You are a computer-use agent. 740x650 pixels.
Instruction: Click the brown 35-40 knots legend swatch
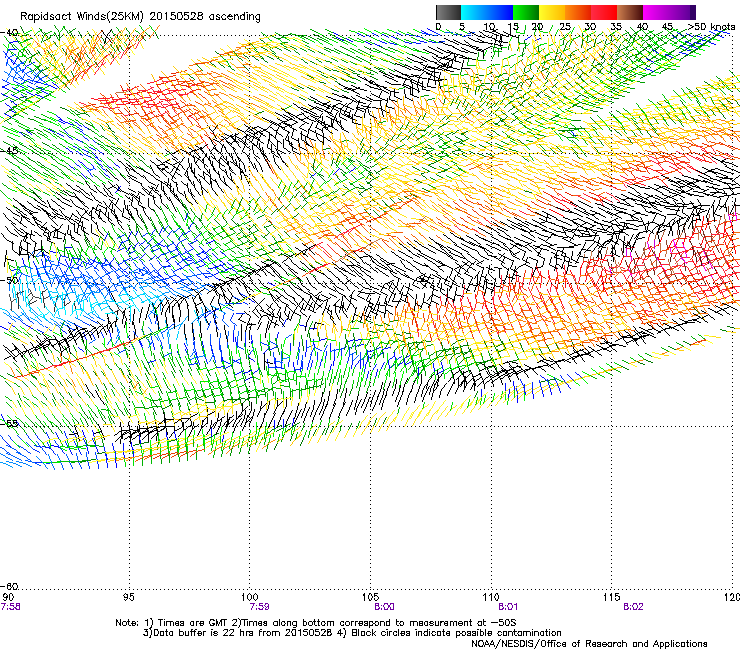pos(630,12)
